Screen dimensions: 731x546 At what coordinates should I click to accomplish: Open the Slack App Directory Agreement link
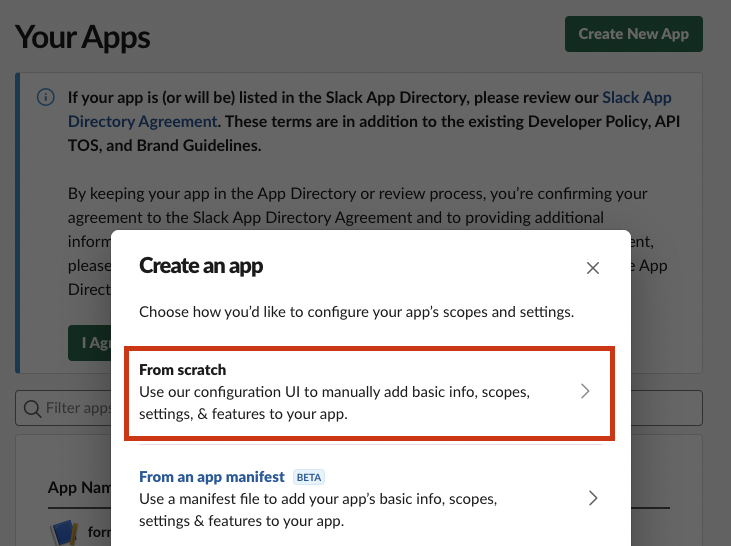click(x=369, y=109)
